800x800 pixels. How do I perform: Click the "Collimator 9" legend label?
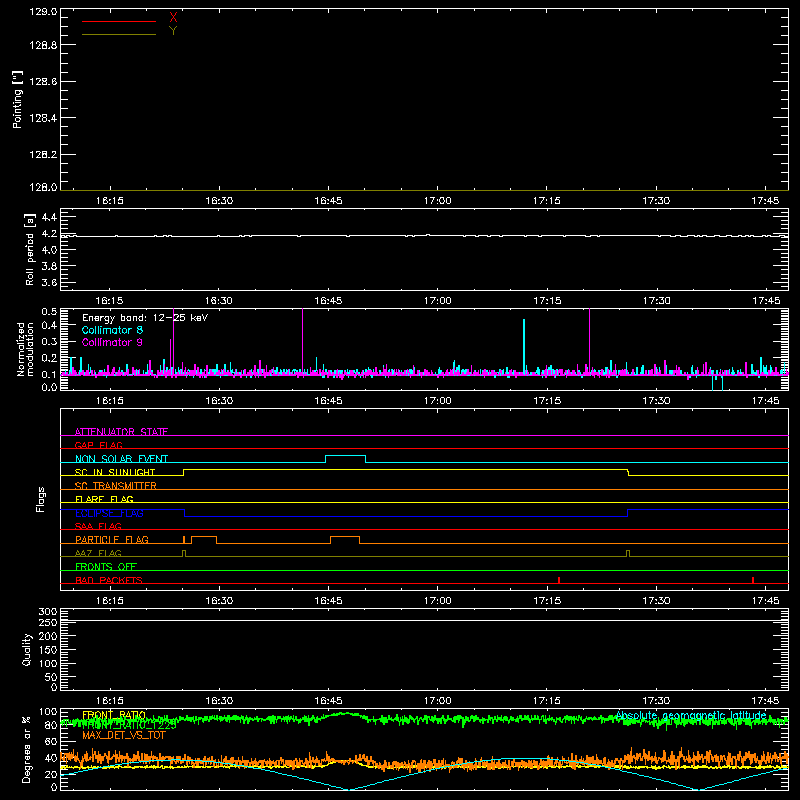coord(112,342)
